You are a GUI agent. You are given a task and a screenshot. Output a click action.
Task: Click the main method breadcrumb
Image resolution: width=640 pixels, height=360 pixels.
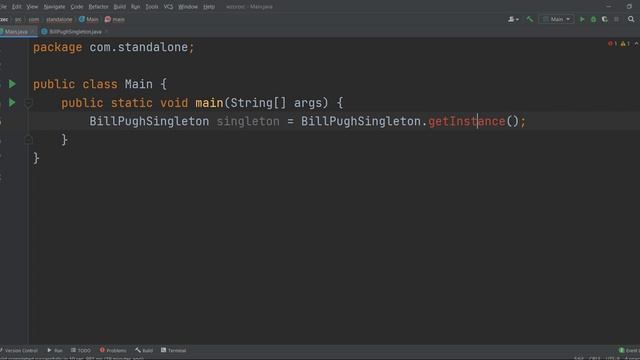tap(115, 19)
